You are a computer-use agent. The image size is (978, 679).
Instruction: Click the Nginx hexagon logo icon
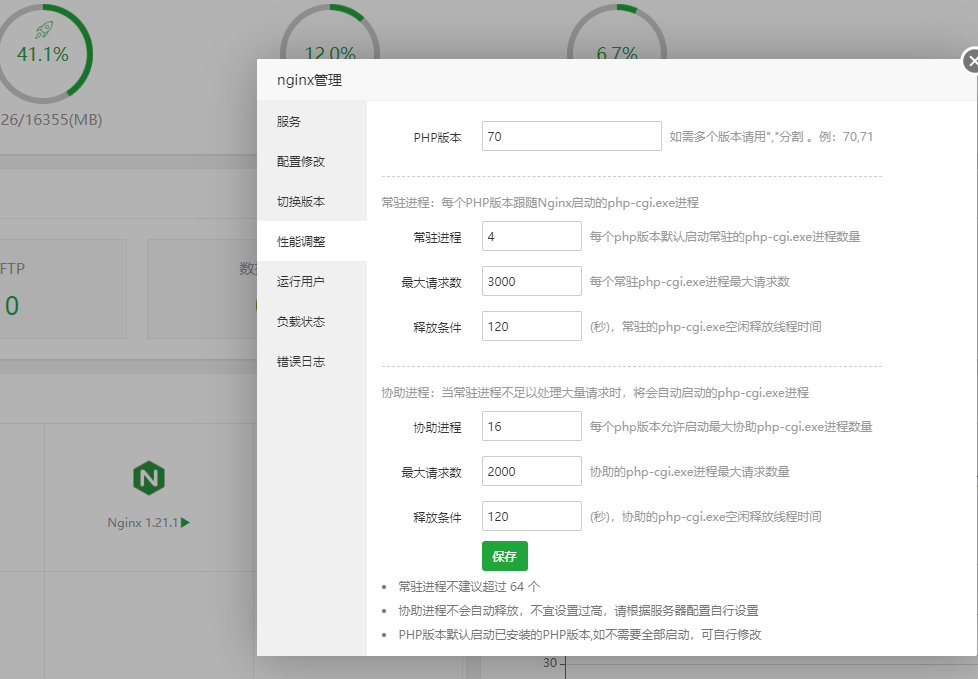[x=148, y=478]
